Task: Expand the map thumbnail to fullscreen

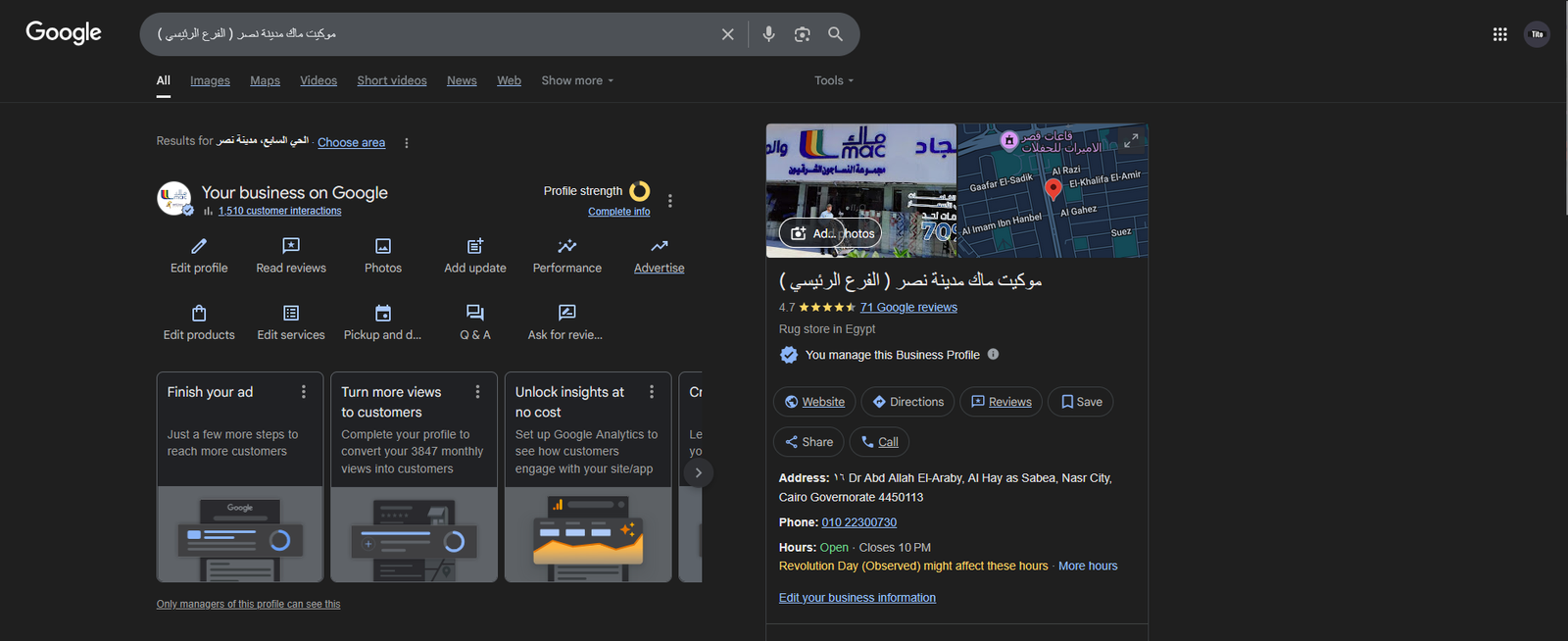Action: coord(1131,141)
